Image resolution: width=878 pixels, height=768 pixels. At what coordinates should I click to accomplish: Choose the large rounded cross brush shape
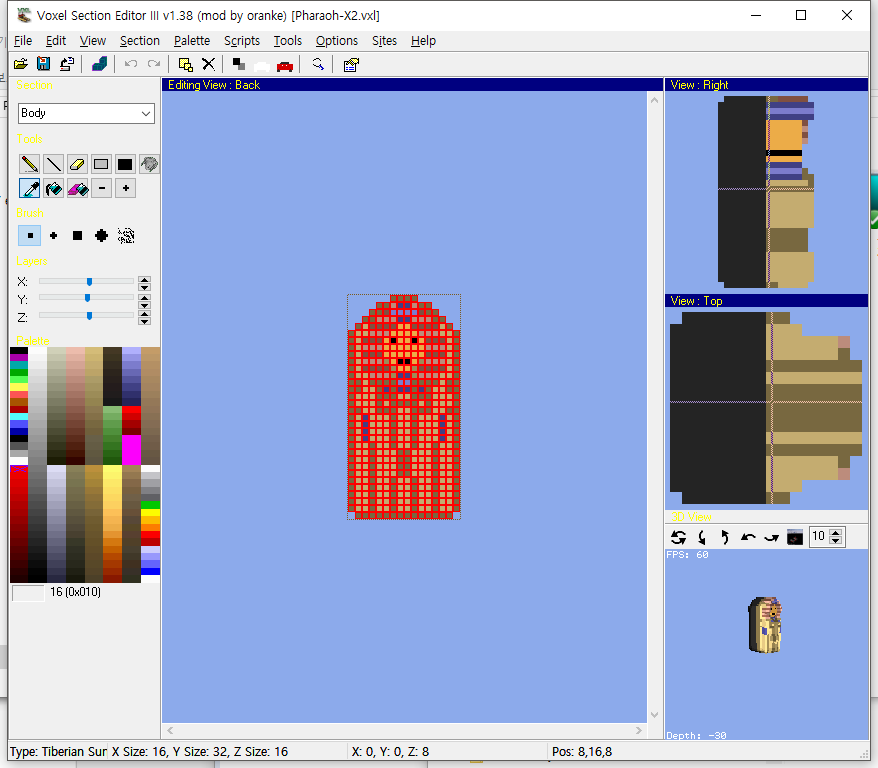tap(101, 236)
